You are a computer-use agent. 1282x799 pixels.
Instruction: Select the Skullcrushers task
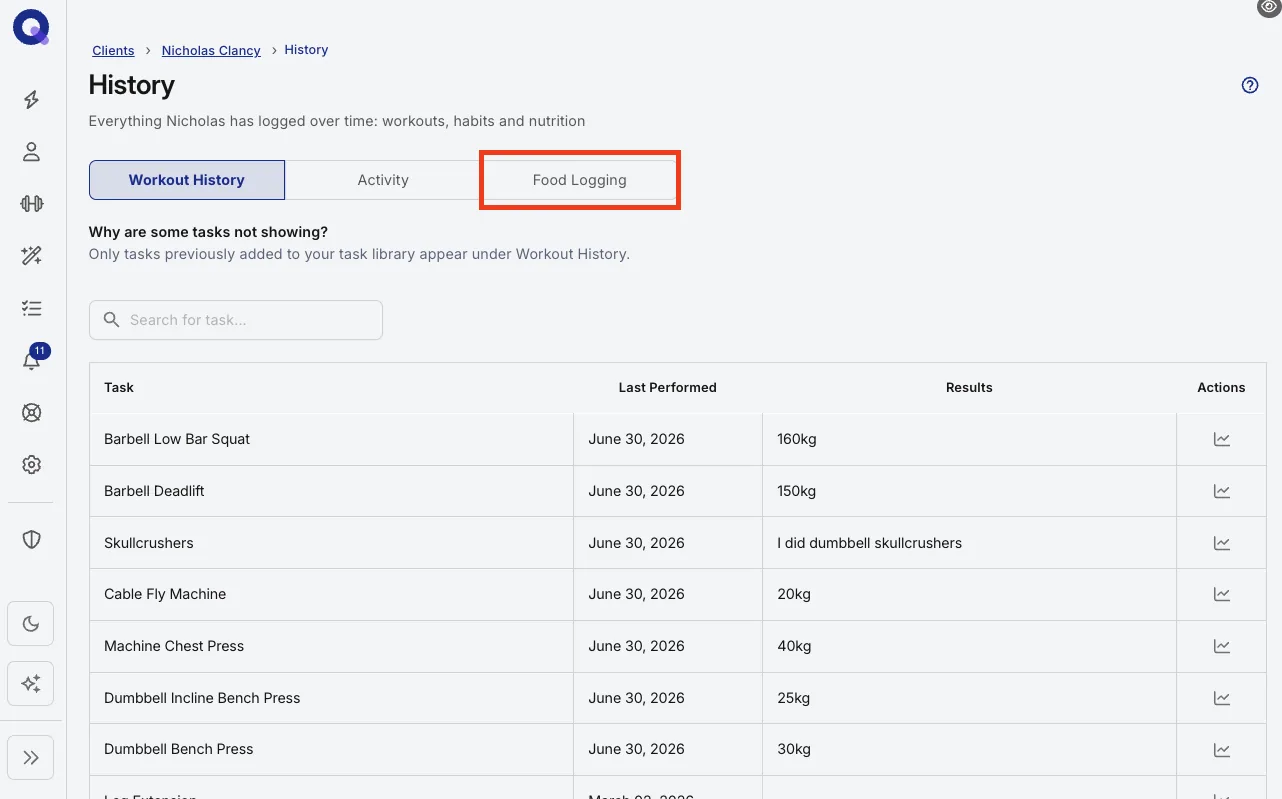tap(149, 543)
